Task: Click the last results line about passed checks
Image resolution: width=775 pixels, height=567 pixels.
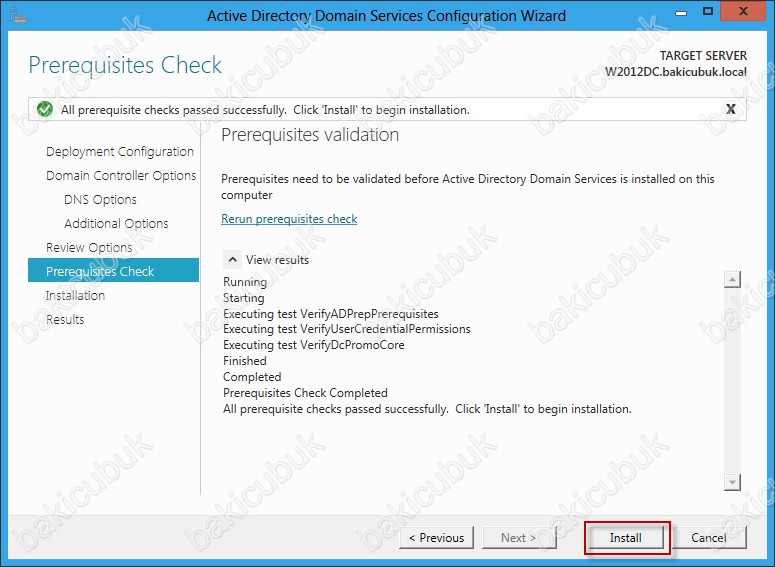Action: coord(427,409)
